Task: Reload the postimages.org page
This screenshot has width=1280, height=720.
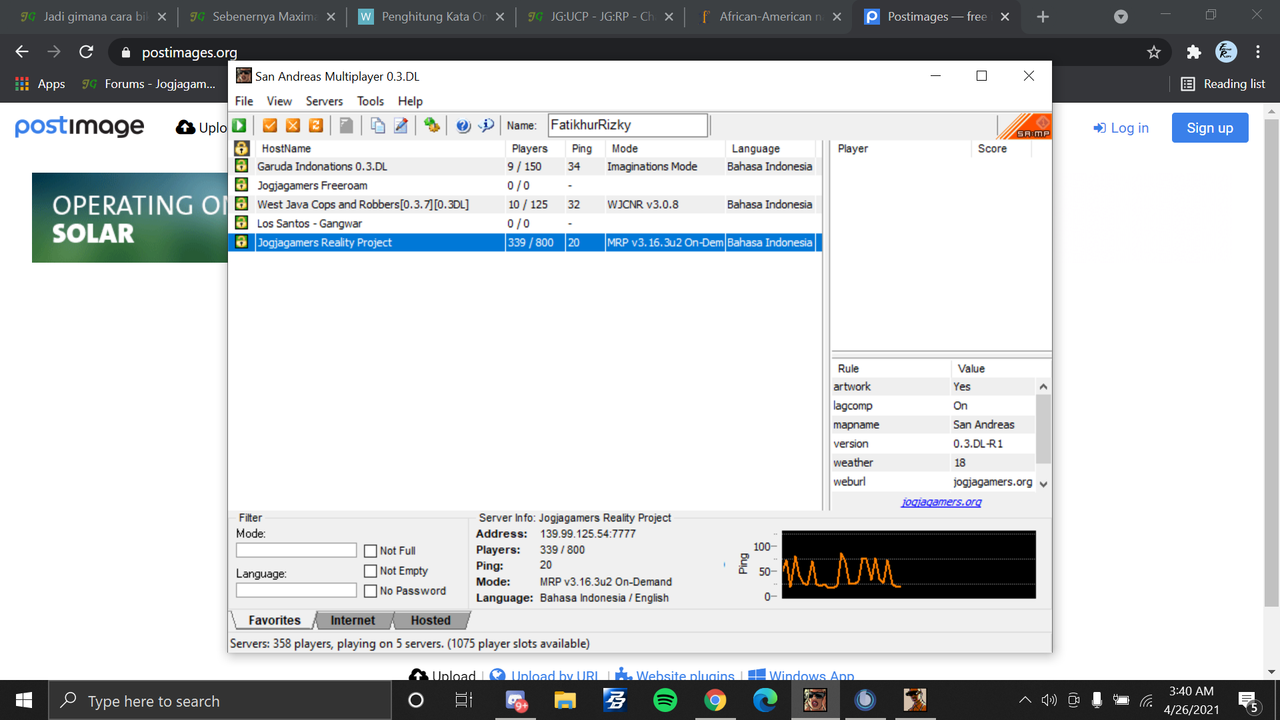Action: (x=86, y=52)
